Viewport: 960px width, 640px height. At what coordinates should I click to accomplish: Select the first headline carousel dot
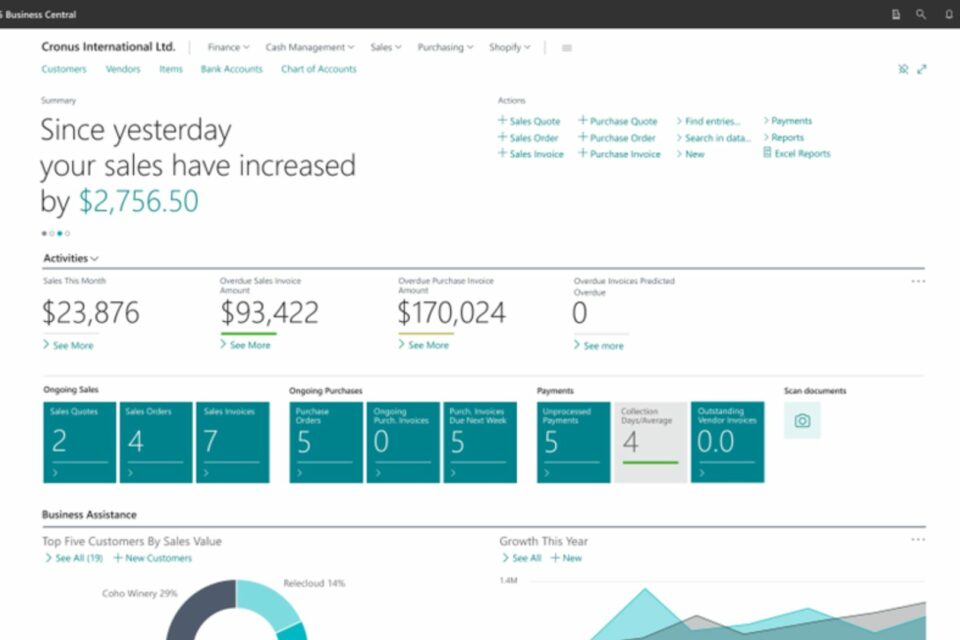[x=44, y=233]
